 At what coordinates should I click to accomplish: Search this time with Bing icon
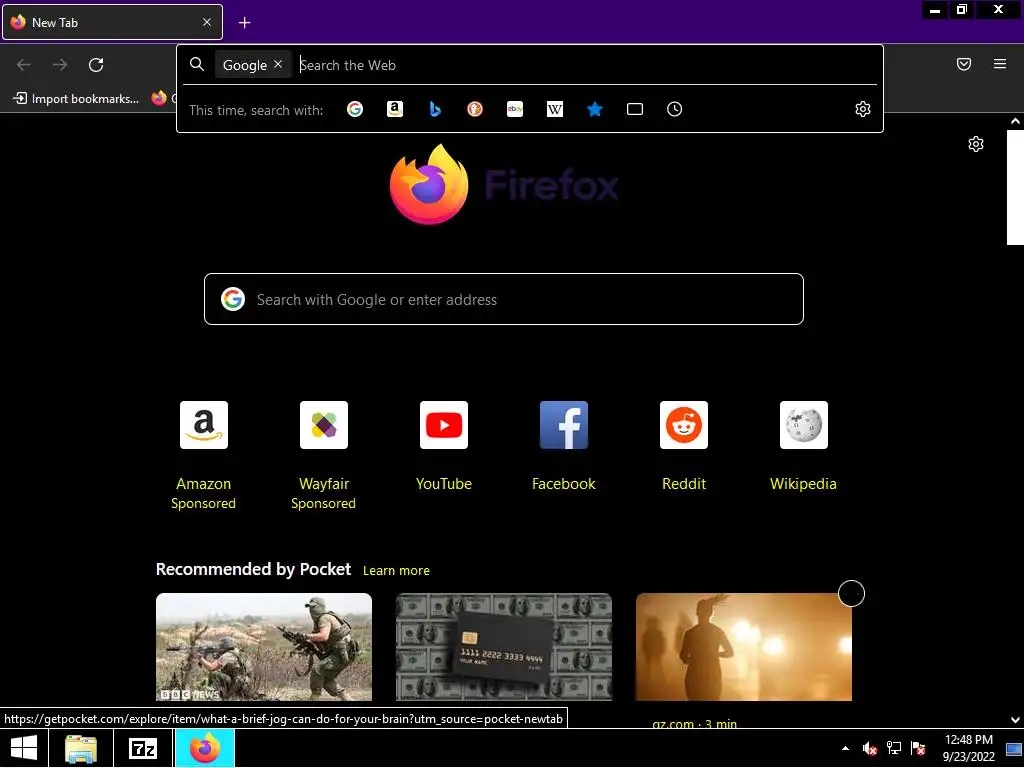tap(435, 109)
